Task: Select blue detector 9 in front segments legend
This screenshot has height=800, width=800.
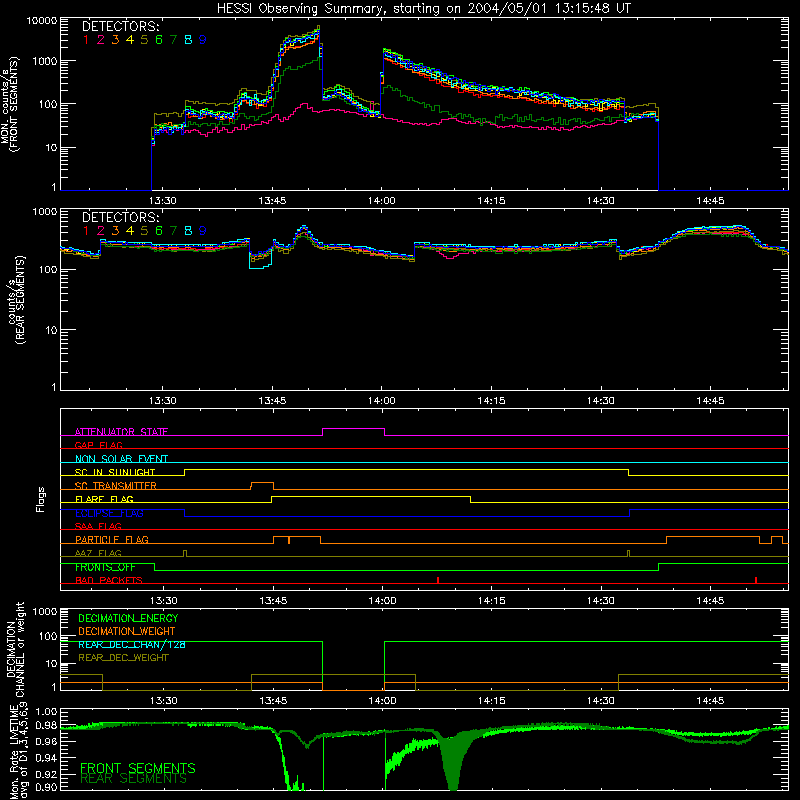Action: point(203,40)
